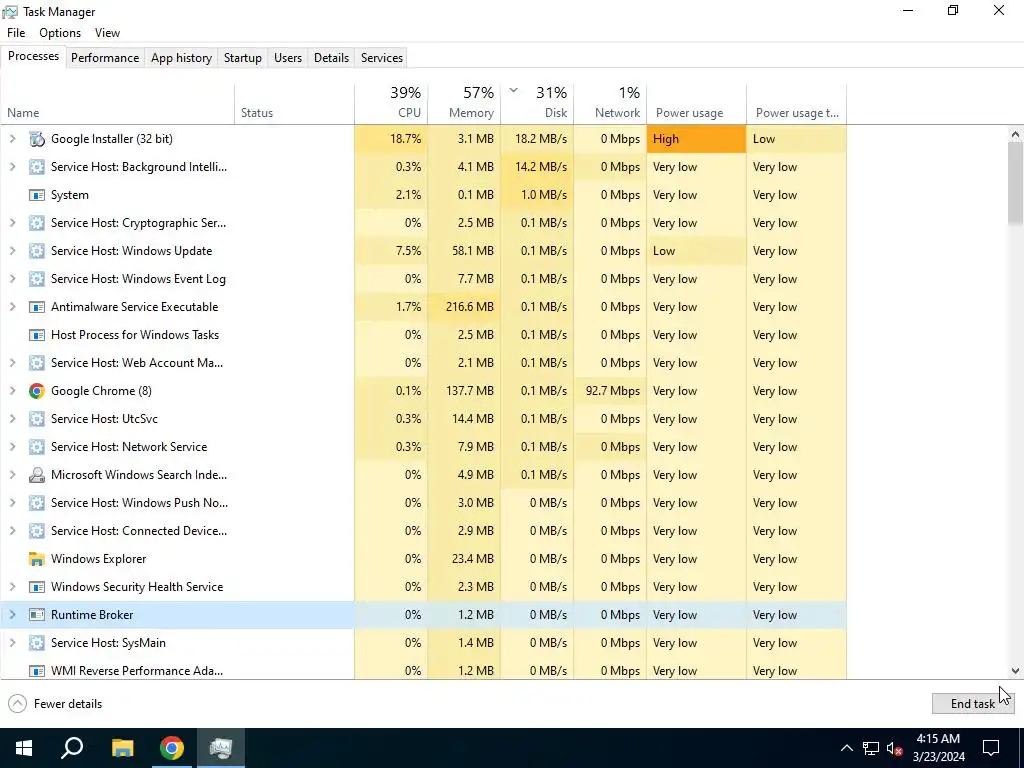The image size is (1024, 768).
Task: Sort by the Status column header
Action: pyautogui.click(x=295, y=103)
